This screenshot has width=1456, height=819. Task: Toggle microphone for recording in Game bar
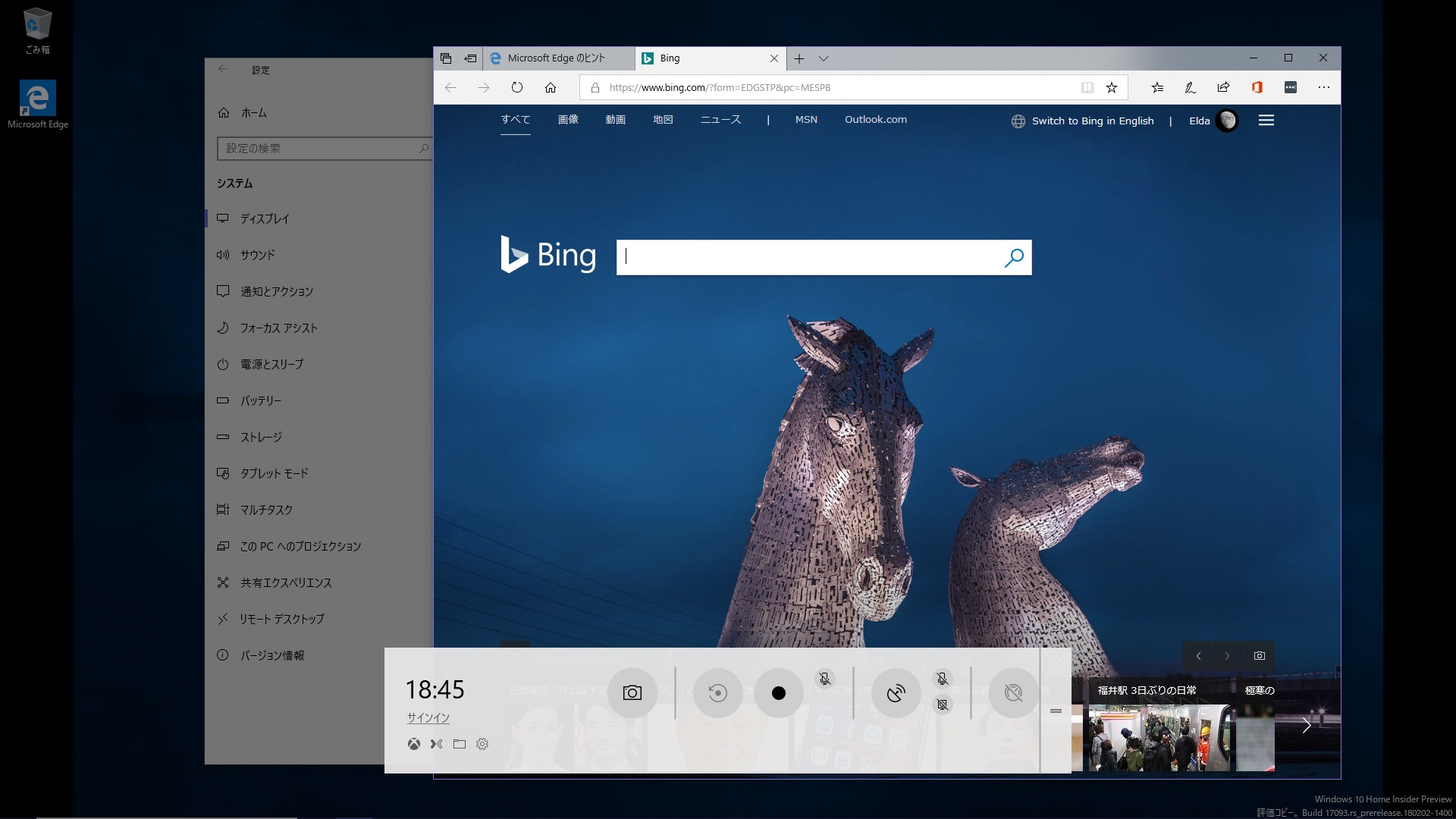pyautogui.click(x=825, y=679)
